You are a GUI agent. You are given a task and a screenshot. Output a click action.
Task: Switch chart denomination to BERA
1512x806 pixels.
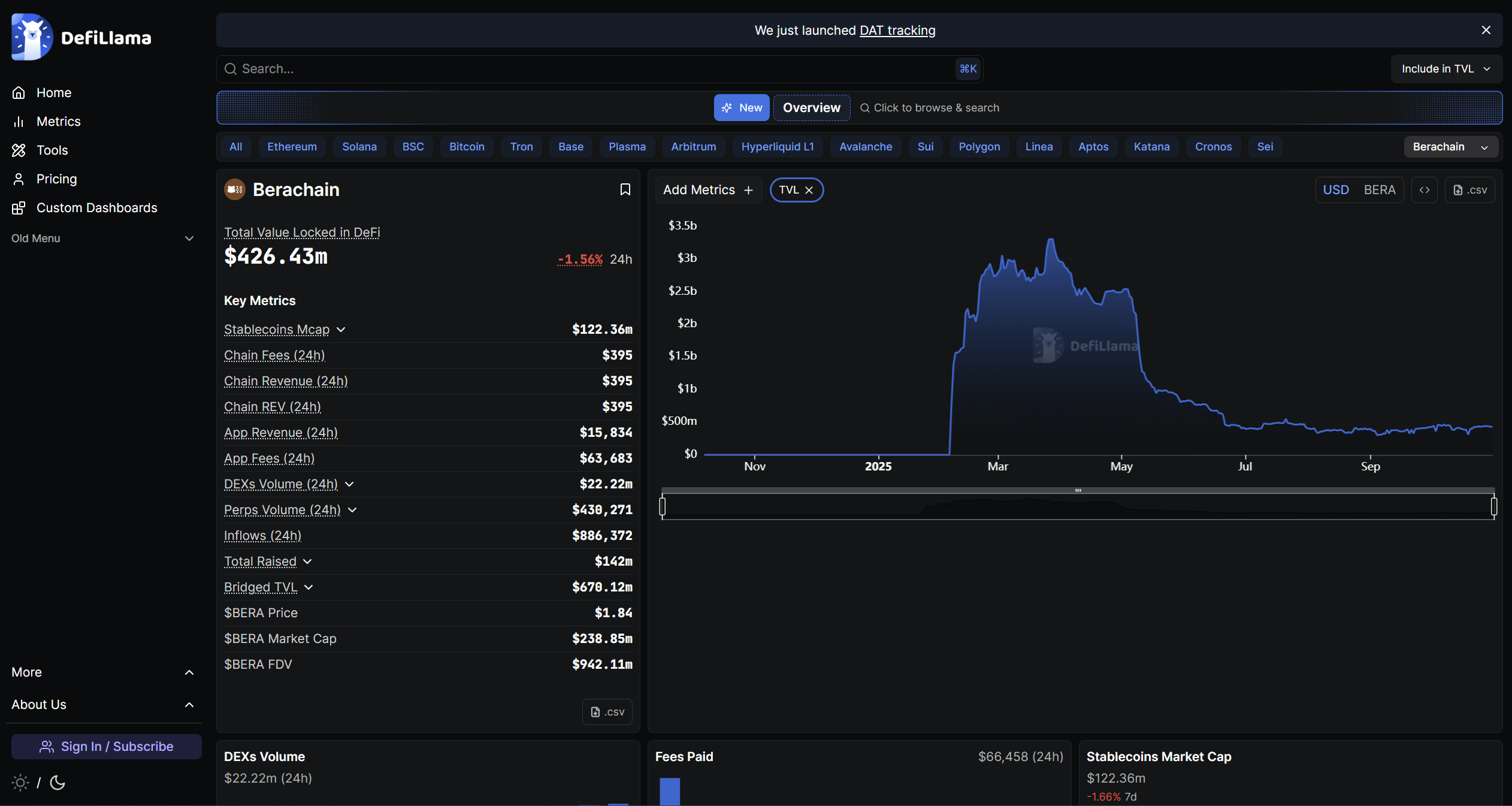coord(1379,190)
